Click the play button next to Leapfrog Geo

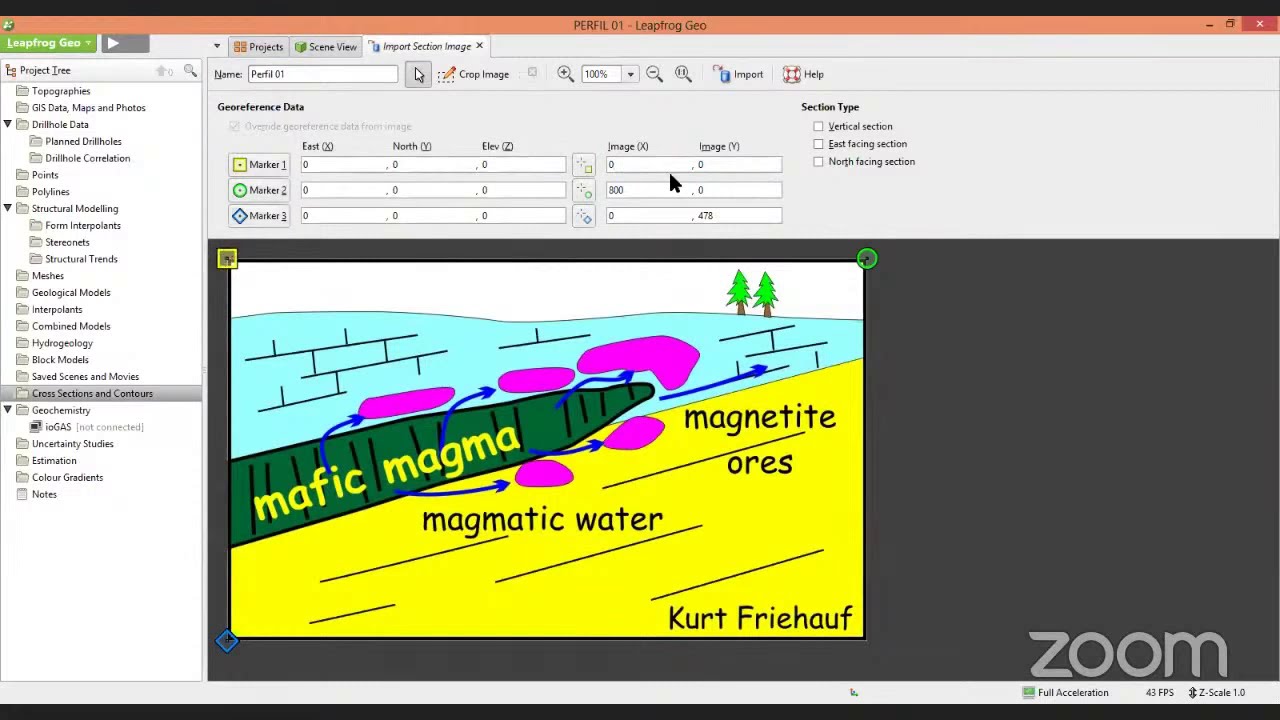tap(113, 43)
